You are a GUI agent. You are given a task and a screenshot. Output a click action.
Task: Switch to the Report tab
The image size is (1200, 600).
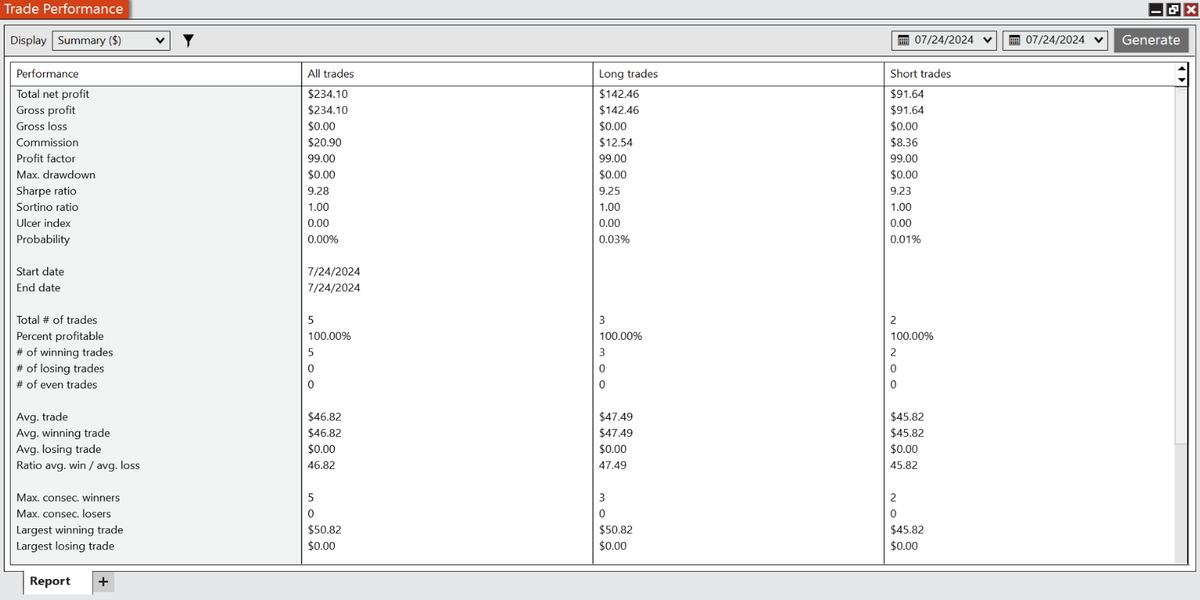(x=50, y=581)
